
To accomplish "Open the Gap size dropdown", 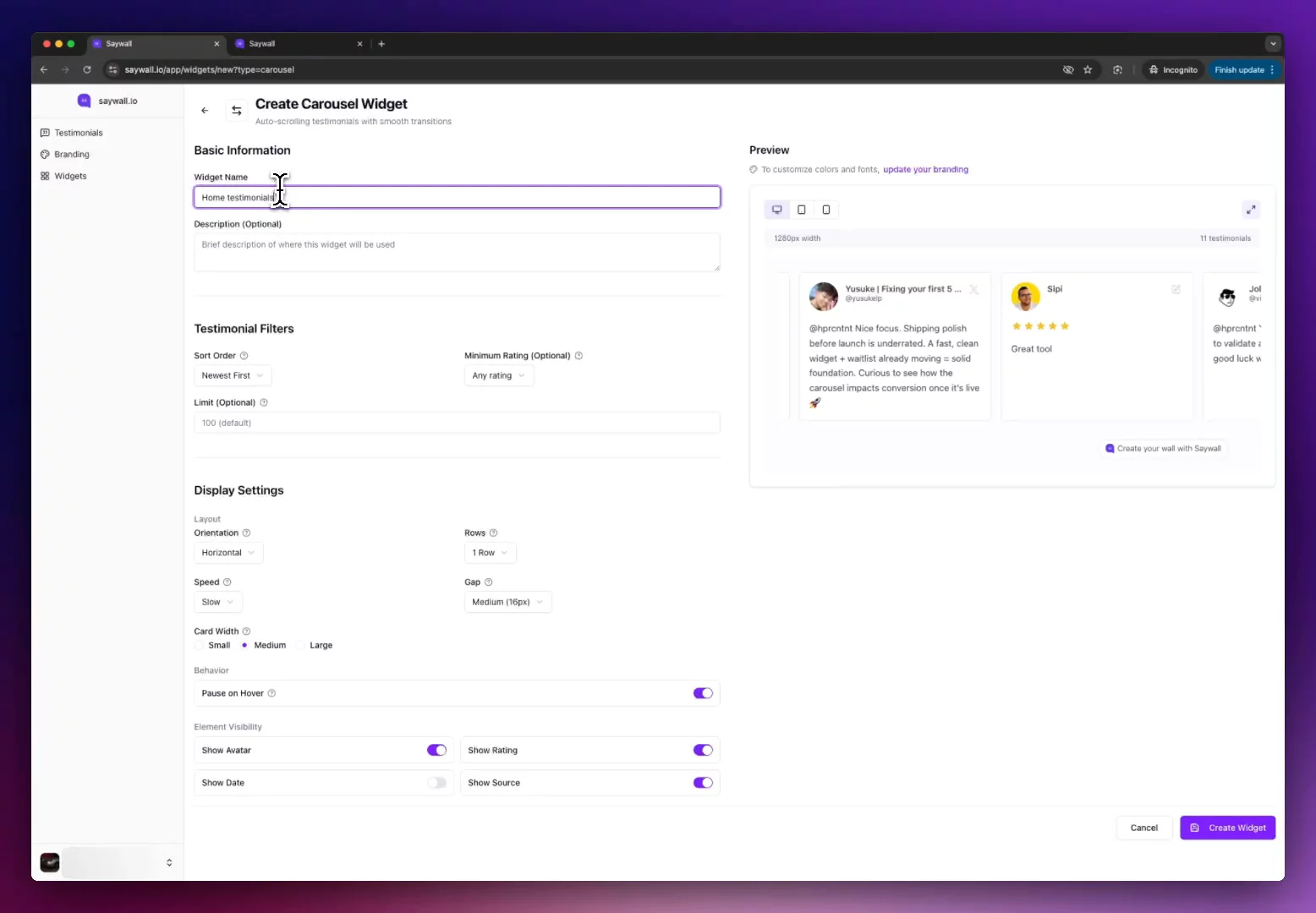I will [x=507, y=603].
